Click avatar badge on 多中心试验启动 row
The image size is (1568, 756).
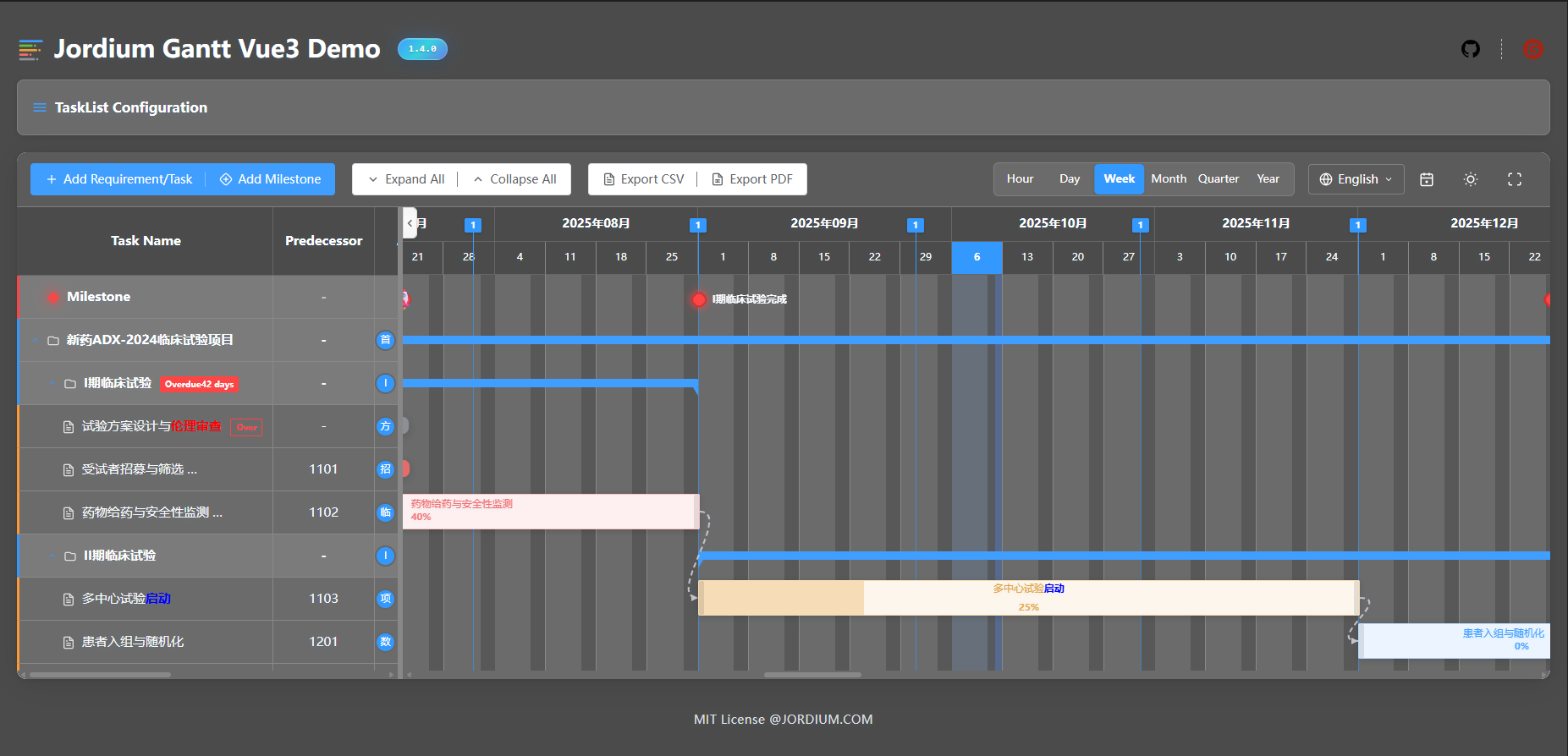tap(385, 599)
